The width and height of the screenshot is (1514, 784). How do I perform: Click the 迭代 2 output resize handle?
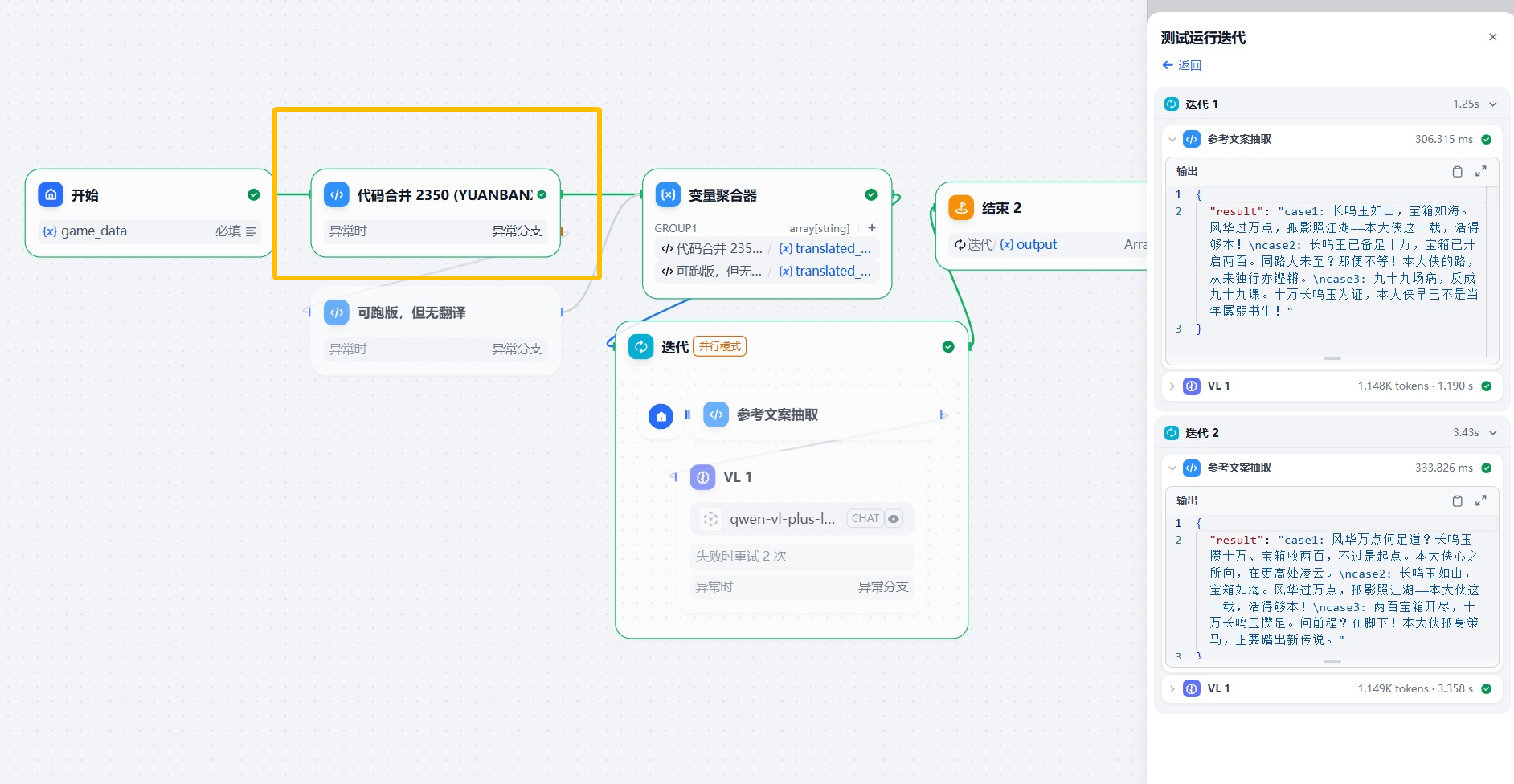pyautogui.click(x=1332, y=661)
